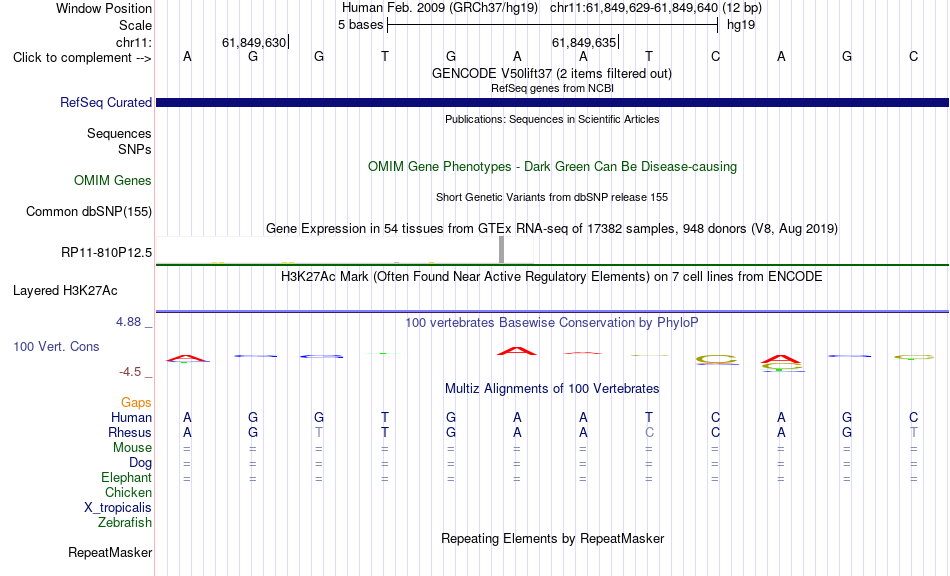Select the Common dbSNP(155) track label

tap(89, 211)
